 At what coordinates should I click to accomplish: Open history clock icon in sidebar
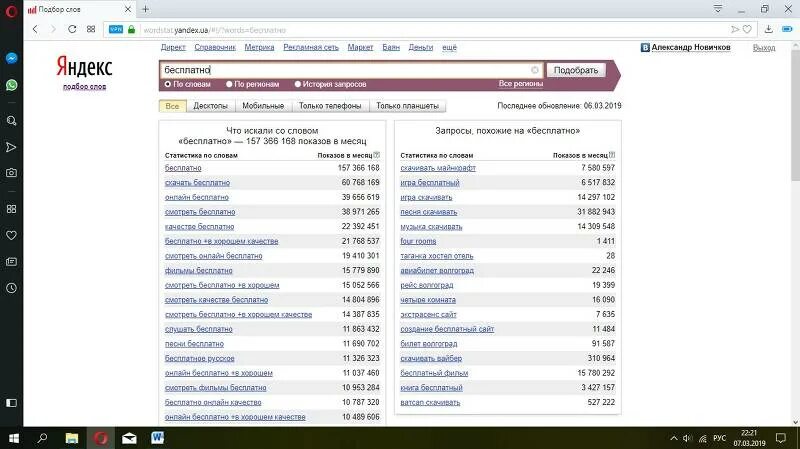point(11,288)
